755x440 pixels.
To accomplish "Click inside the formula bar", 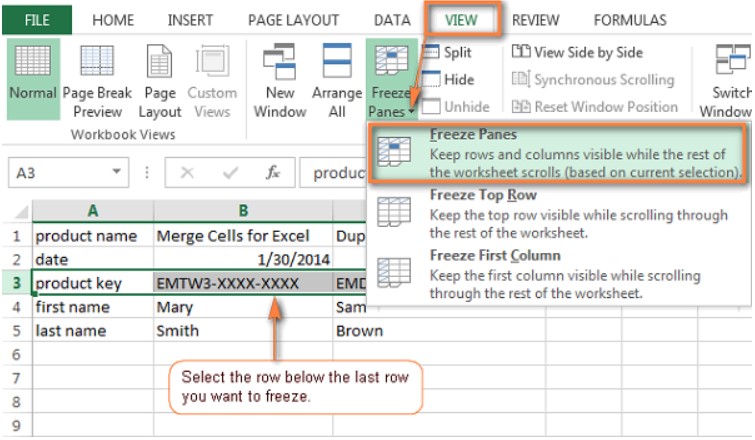I will coord(333,172).
